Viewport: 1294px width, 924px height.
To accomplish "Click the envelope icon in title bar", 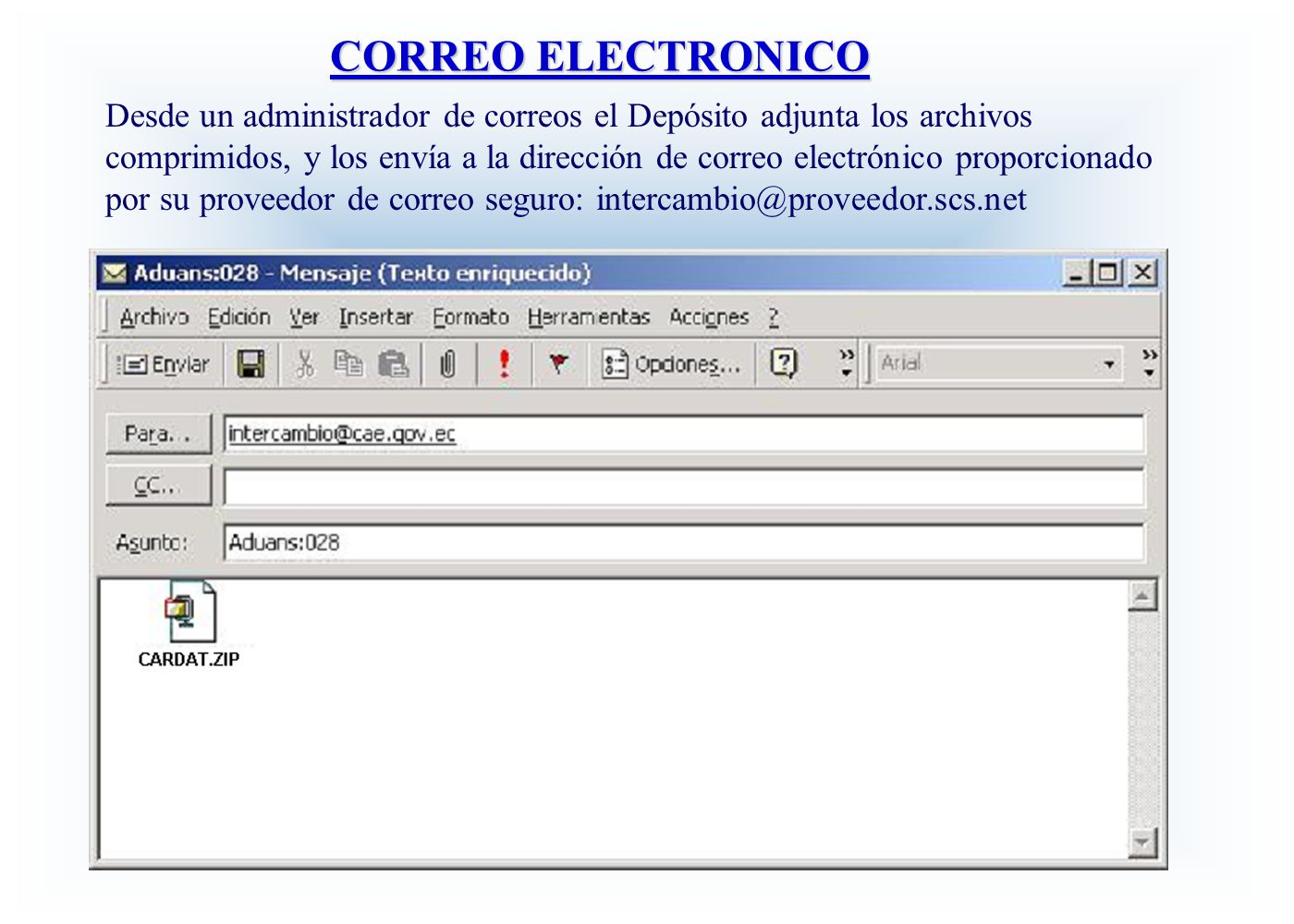I will coord(115,273).
